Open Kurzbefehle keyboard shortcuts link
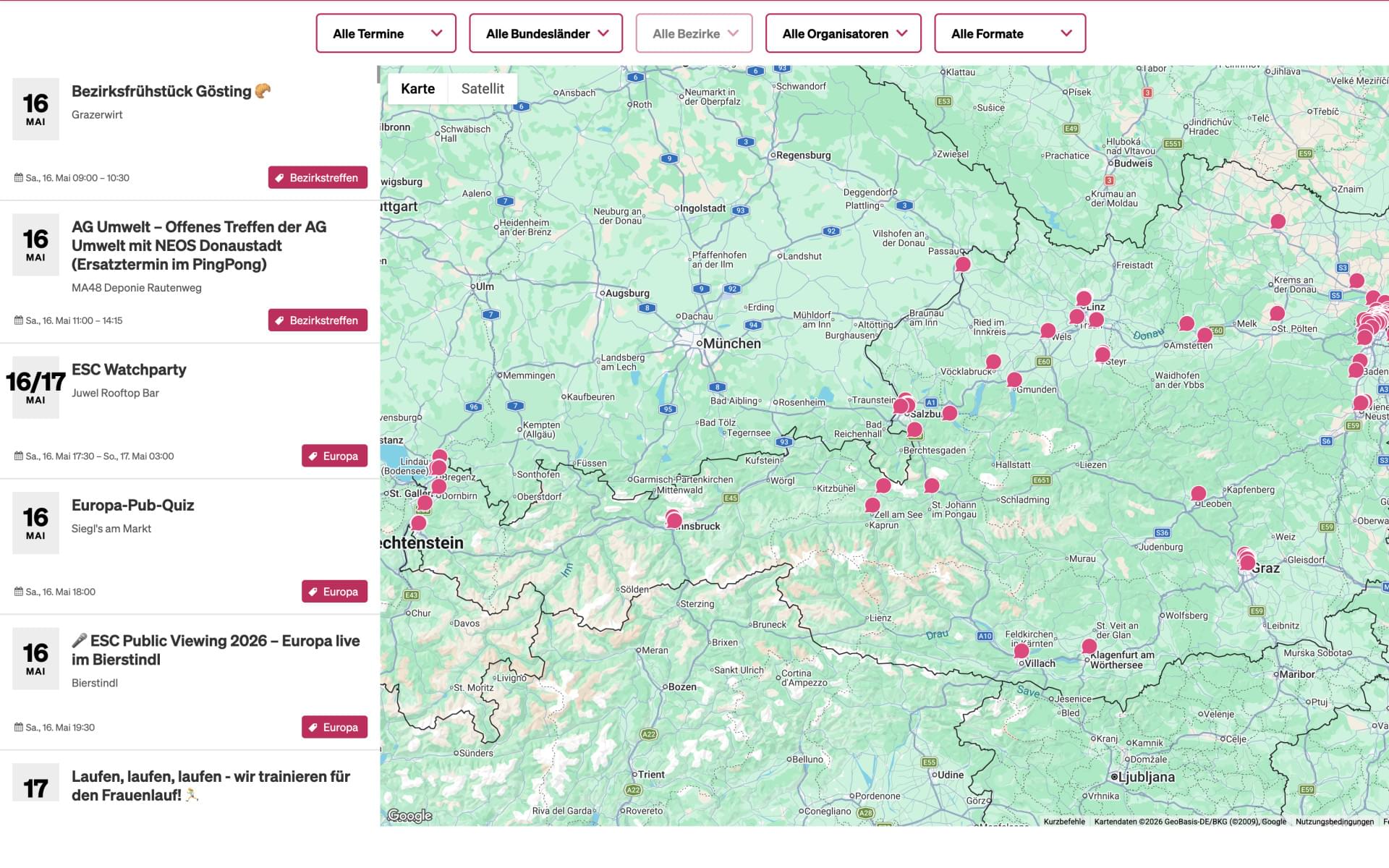 pyautogui.click(x=1064, y=822)
